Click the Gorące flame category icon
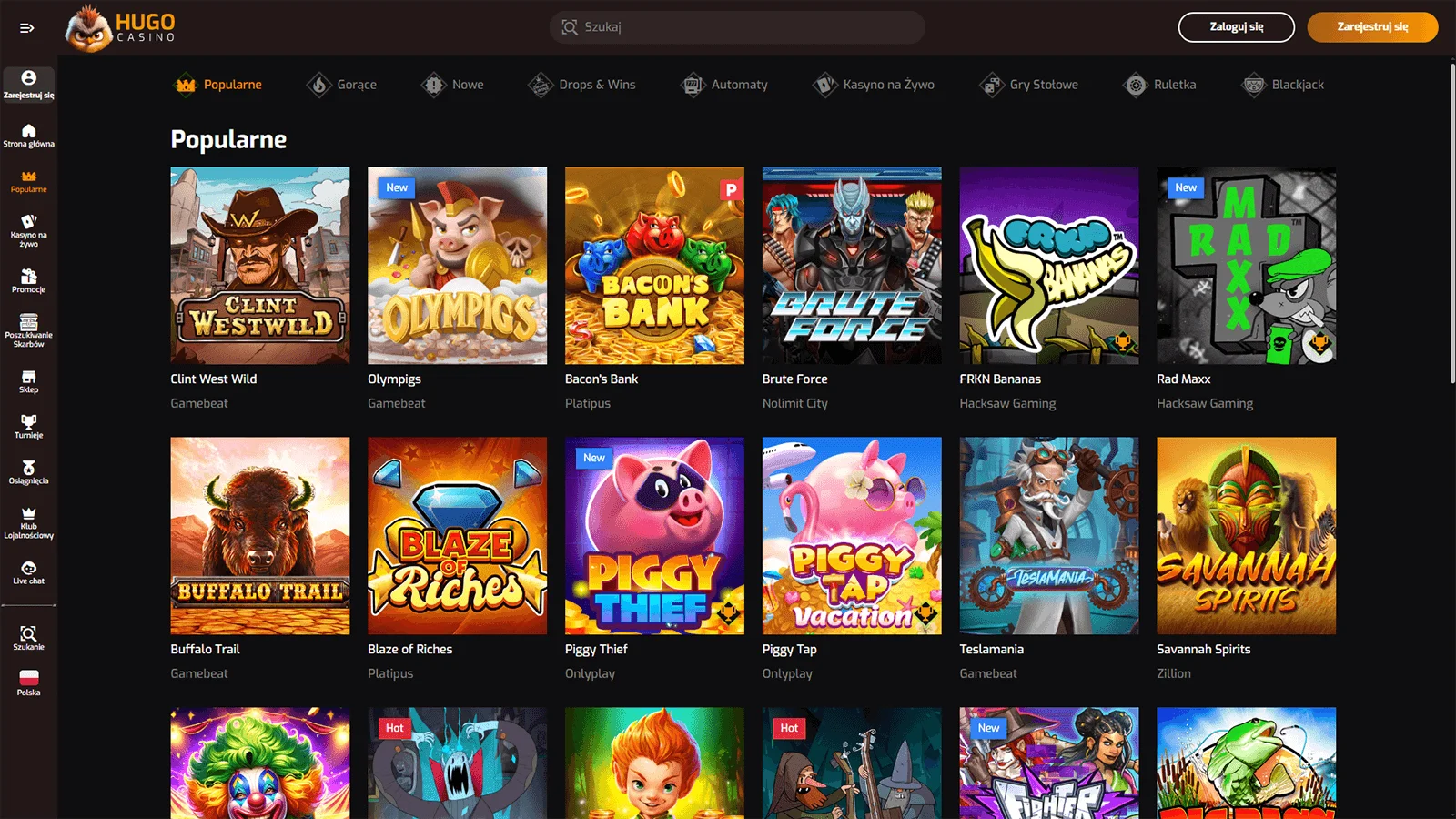The image size is (1456, 819). 318,85
